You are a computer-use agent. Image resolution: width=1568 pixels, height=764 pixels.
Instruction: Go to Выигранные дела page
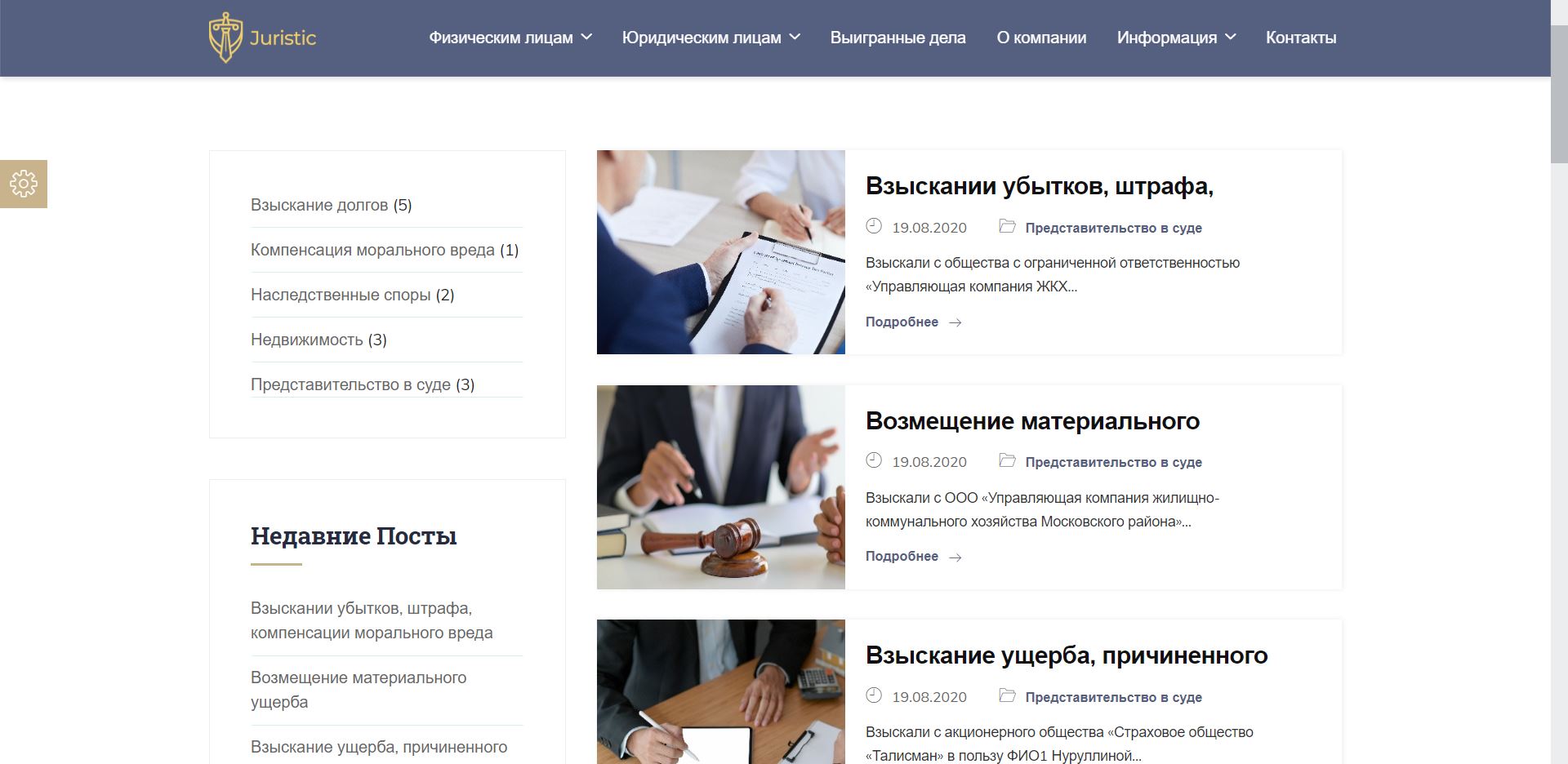pyautogui.click(x=898, y=38)
